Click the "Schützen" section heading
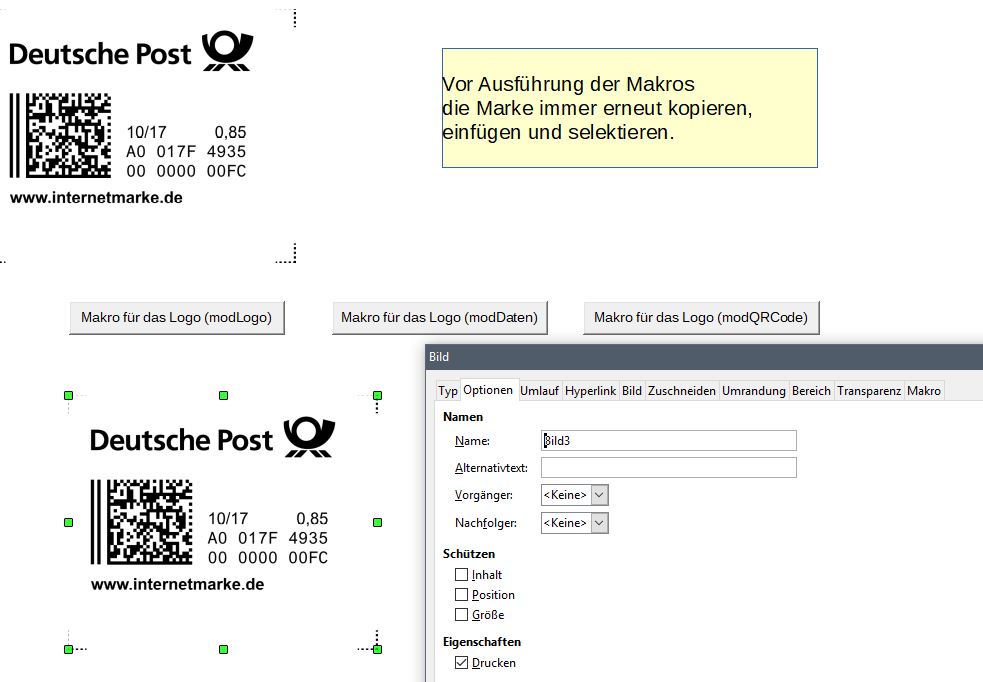 (469, 553)
